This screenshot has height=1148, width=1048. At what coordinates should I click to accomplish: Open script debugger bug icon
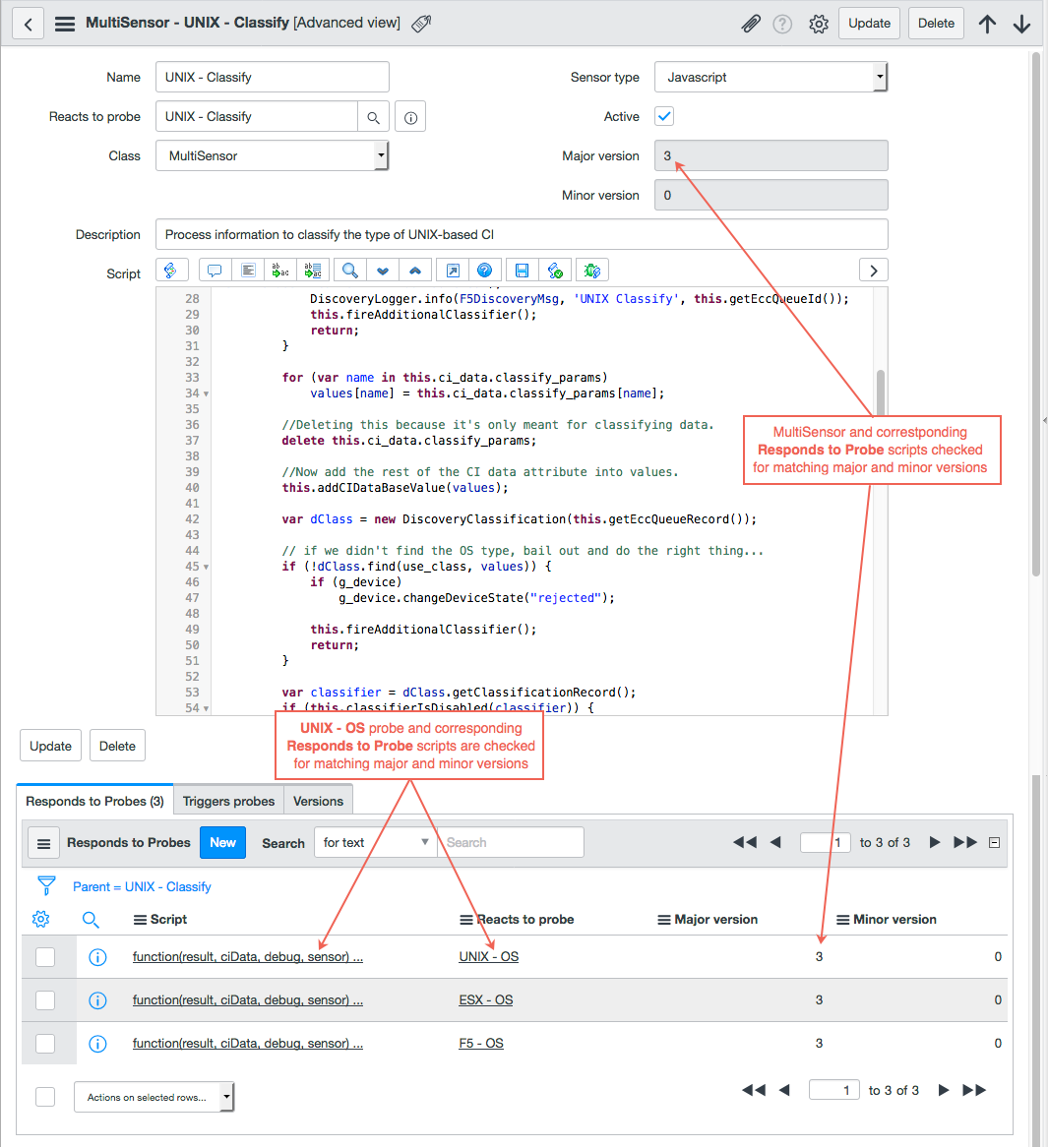[591, 271]
